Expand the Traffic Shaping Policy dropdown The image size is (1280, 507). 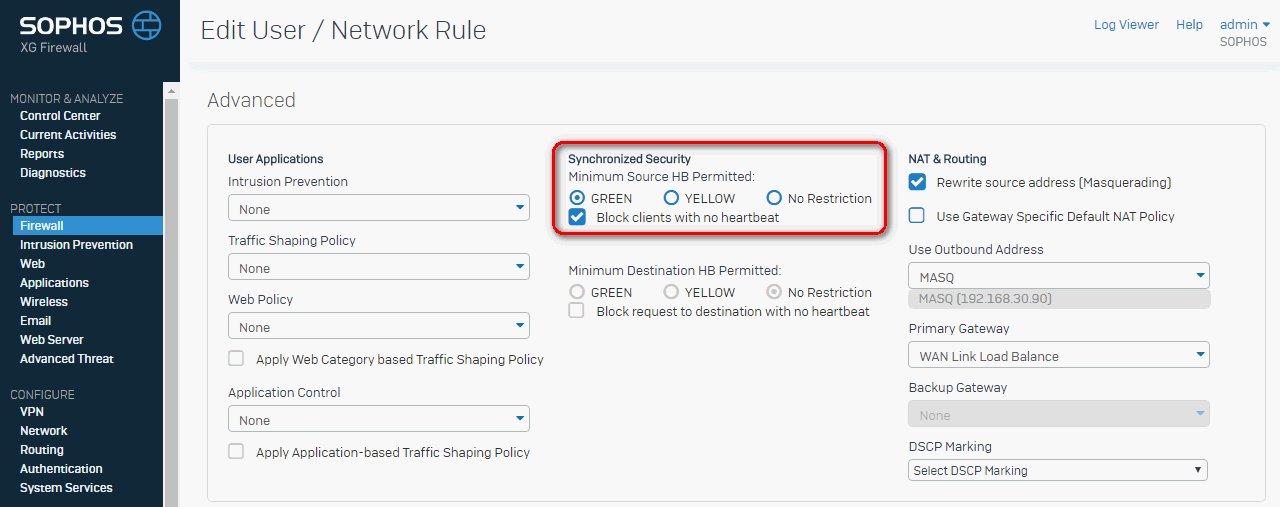pyautogui.click(x=379, y=267)
